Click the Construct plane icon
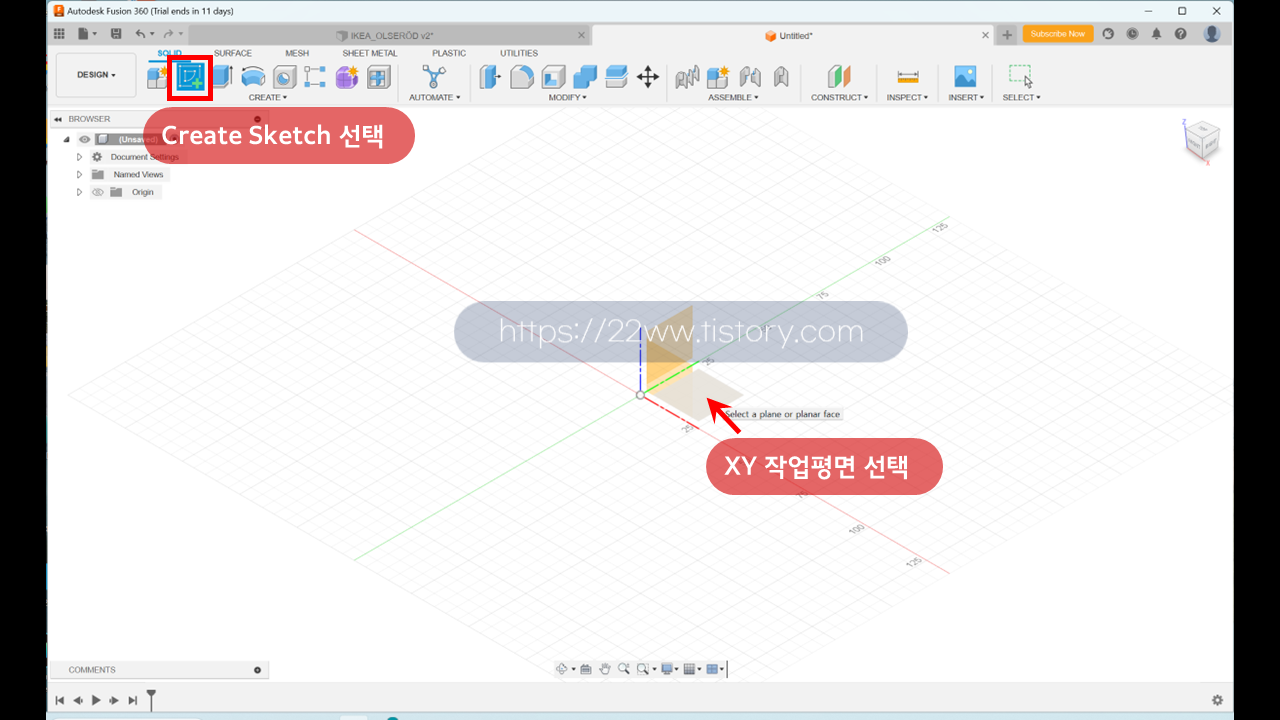This screenshot has width=1280, height=720. 839,77
